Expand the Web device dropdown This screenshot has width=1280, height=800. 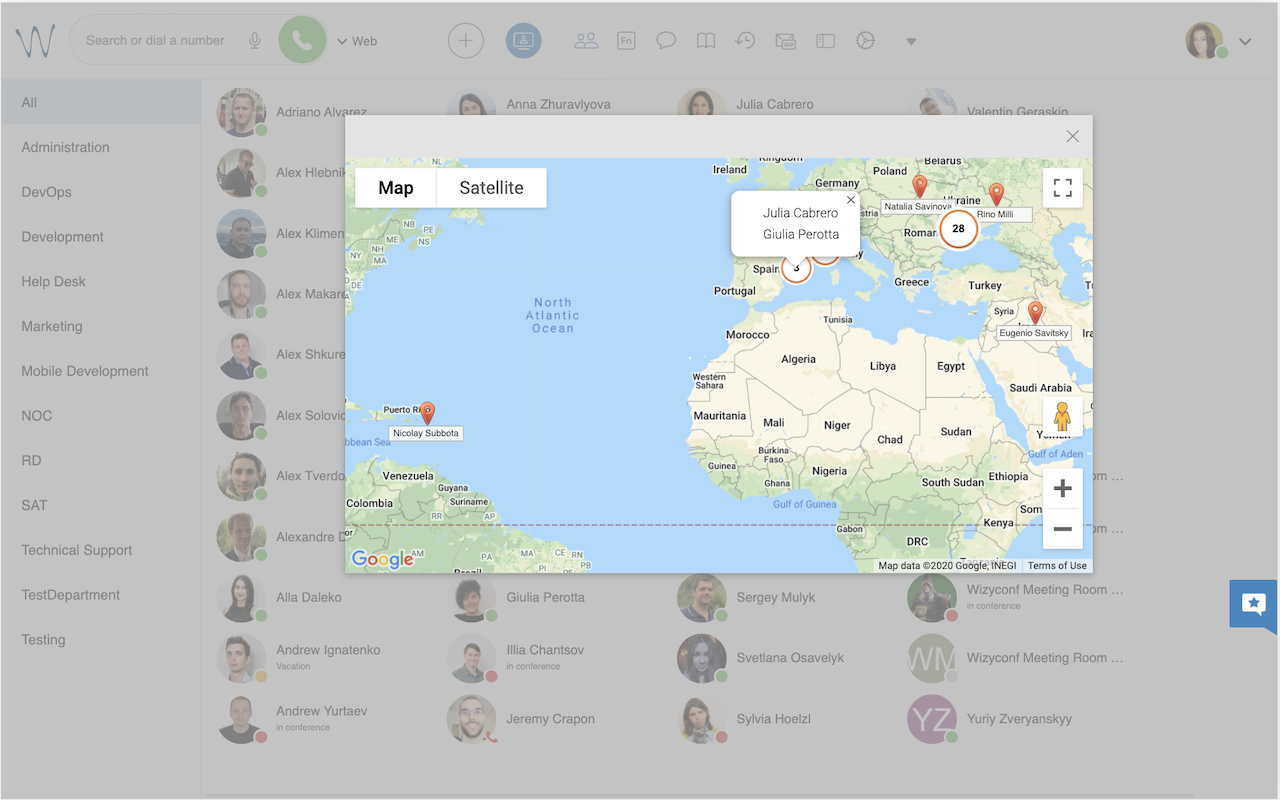click(x=357, y=41)
